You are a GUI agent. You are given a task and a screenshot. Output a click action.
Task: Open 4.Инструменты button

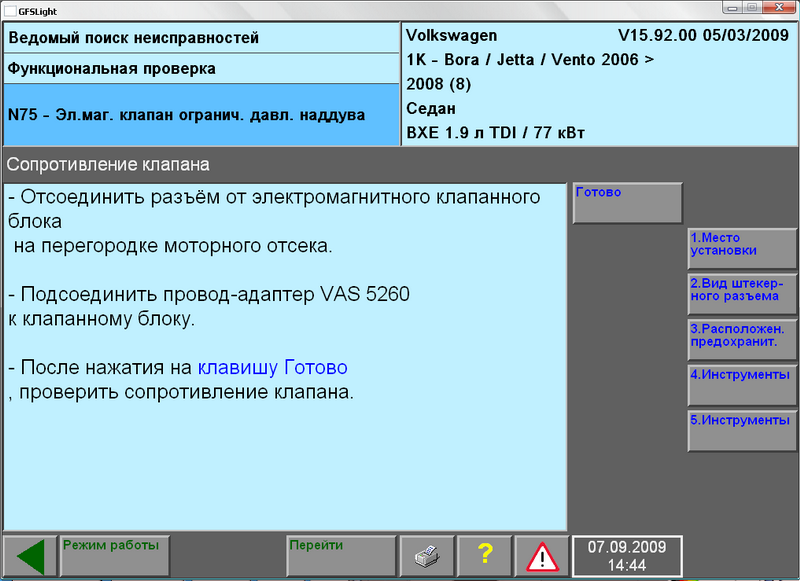click(742, 386)
